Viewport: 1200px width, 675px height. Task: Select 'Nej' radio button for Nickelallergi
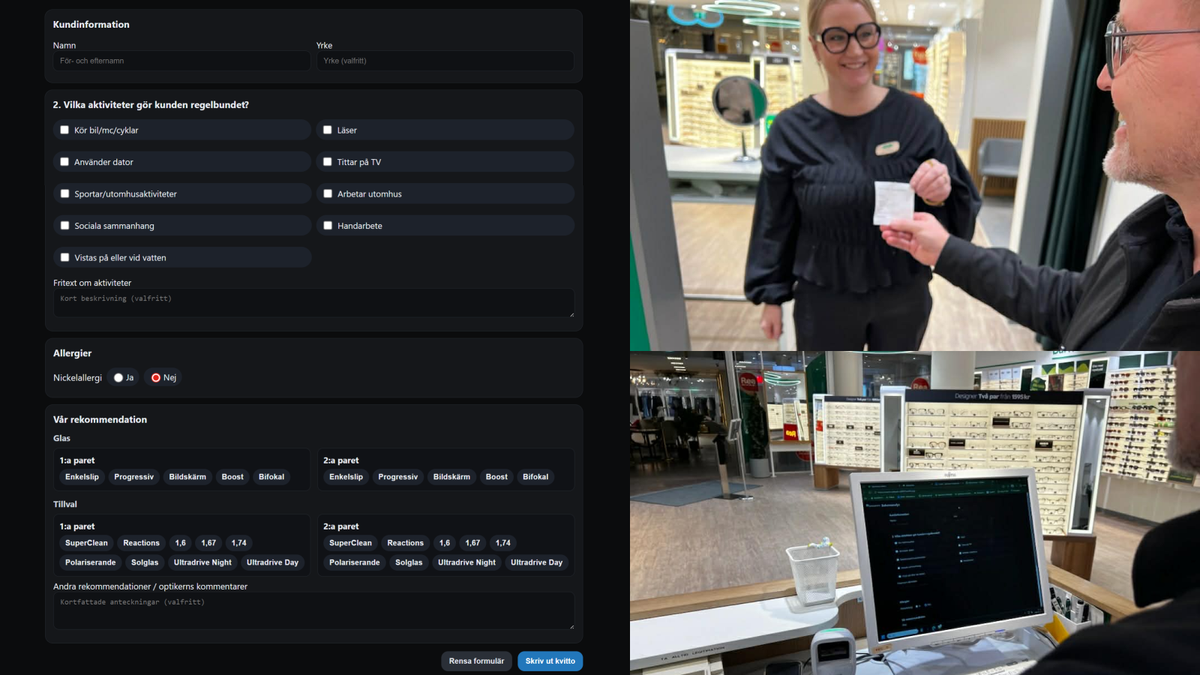156,378
